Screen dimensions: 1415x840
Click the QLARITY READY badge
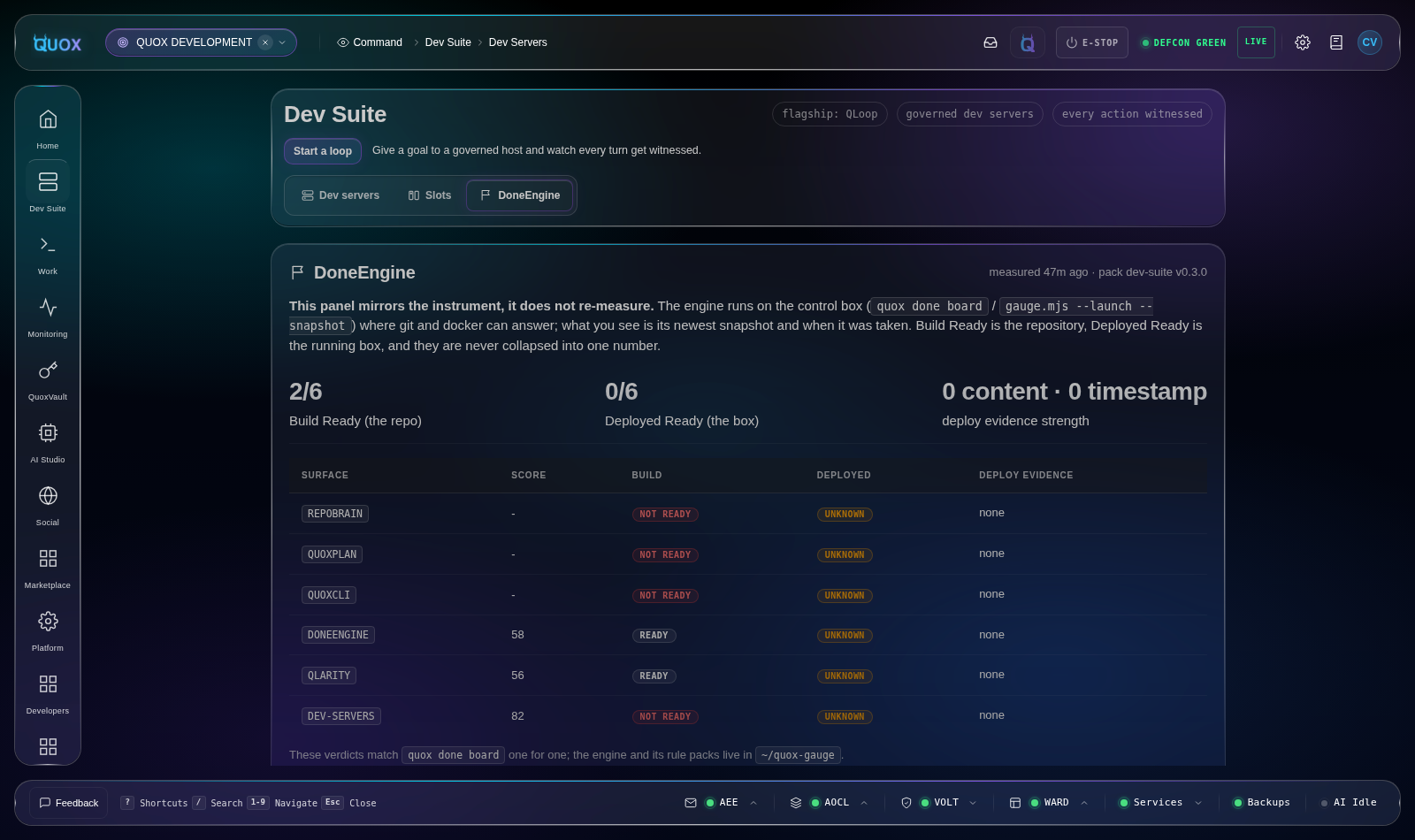654,676
